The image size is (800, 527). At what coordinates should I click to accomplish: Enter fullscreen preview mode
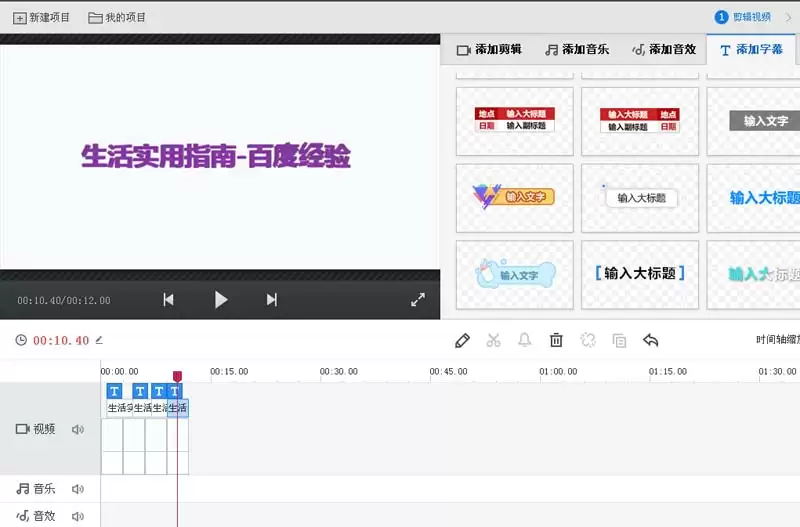[x=418, y=299]
